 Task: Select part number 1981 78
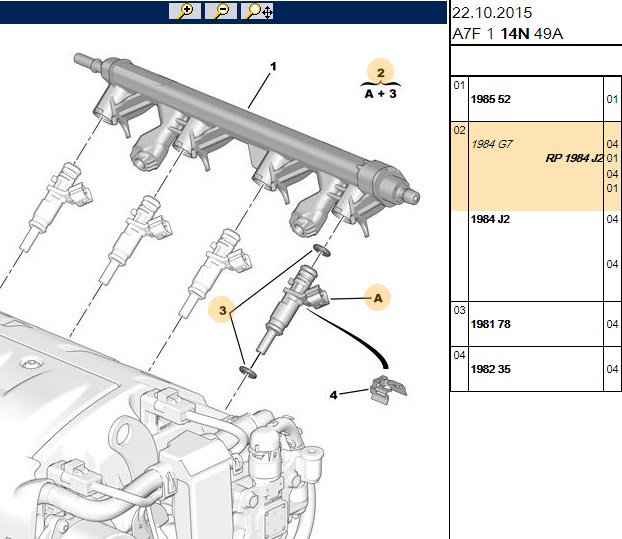(x=490, y=324)
